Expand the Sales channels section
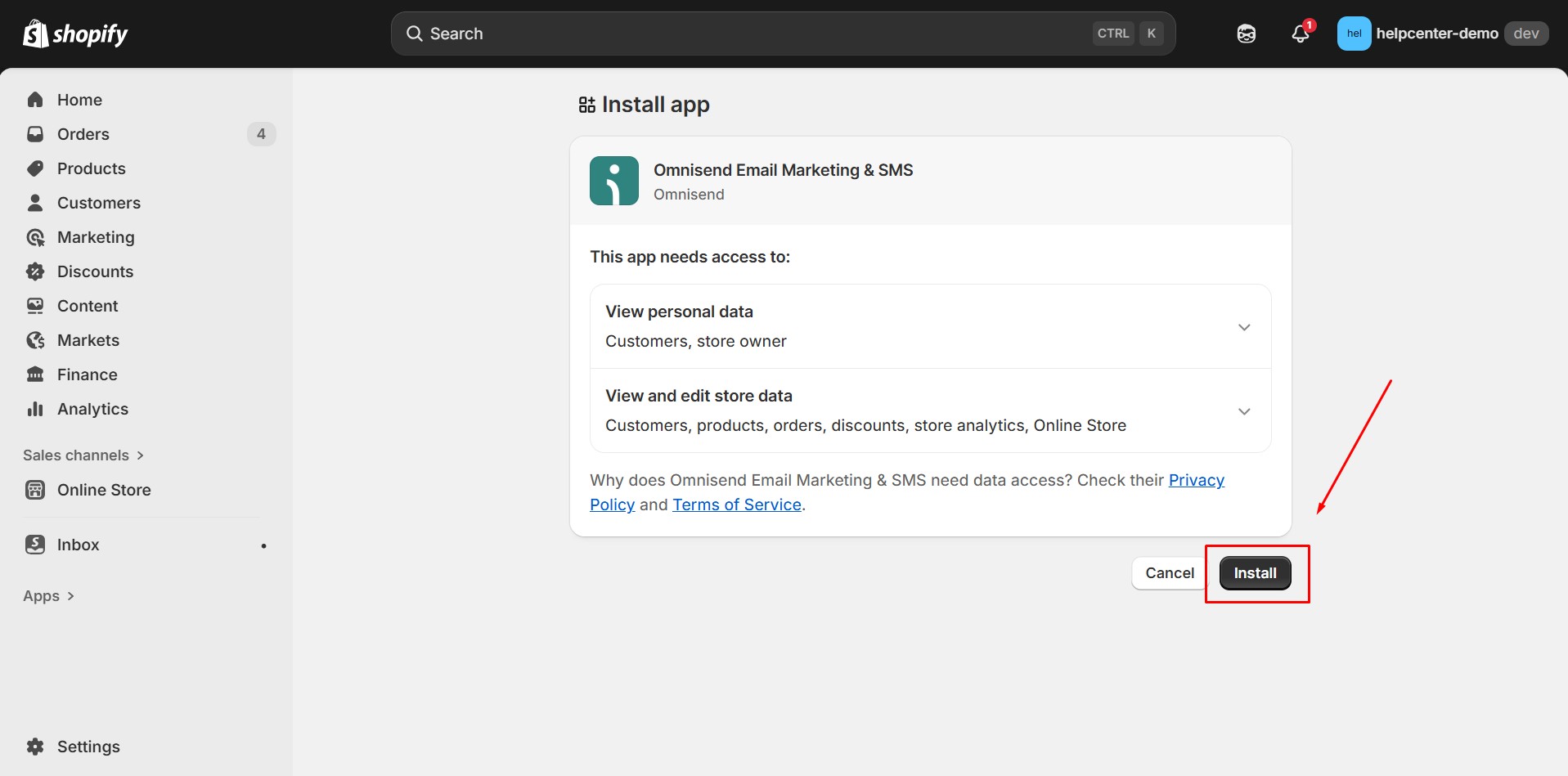The image size is (1568, 776). coord(83,455)
